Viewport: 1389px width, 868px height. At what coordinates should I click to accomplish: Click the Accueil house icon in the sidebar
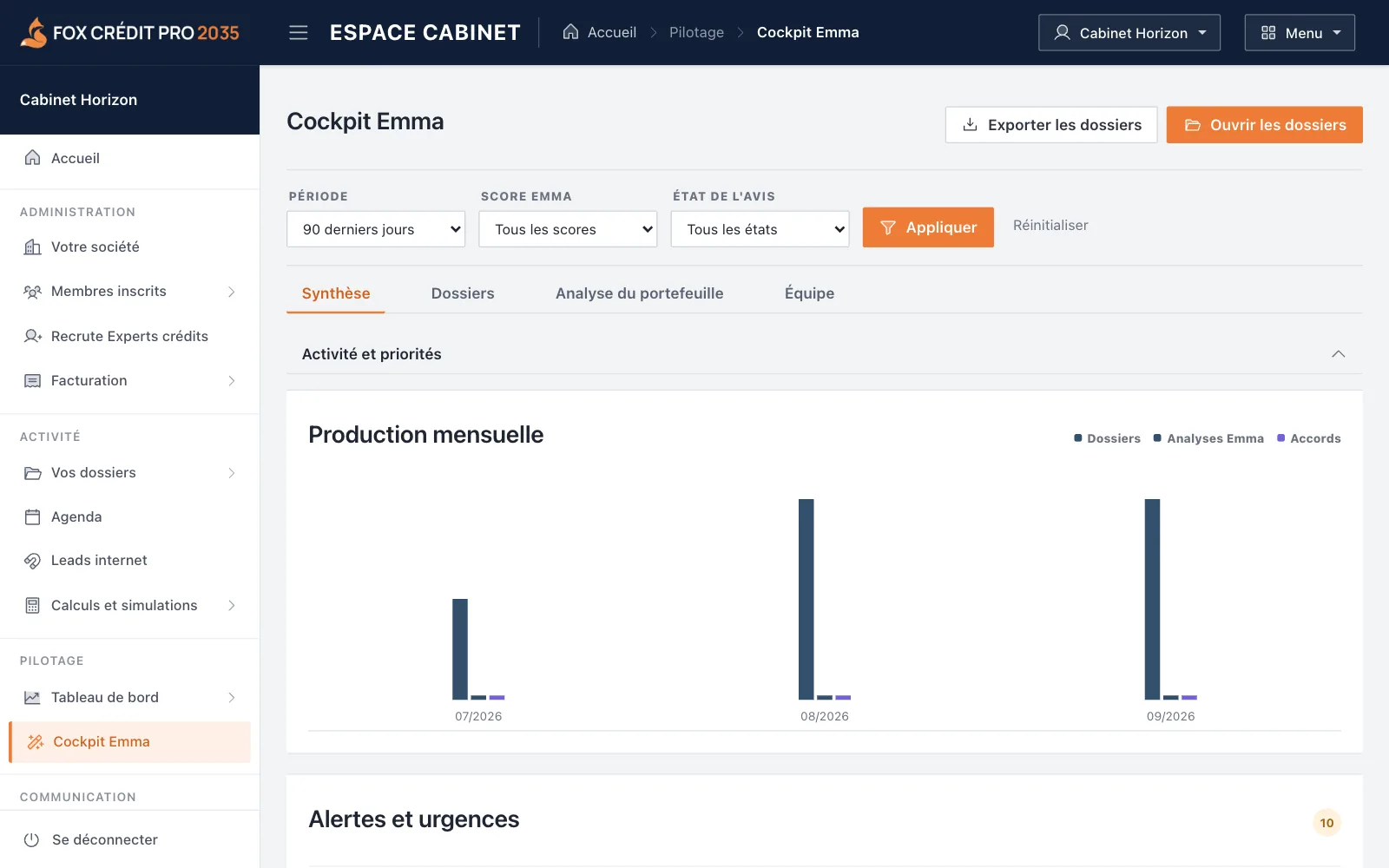32,158
